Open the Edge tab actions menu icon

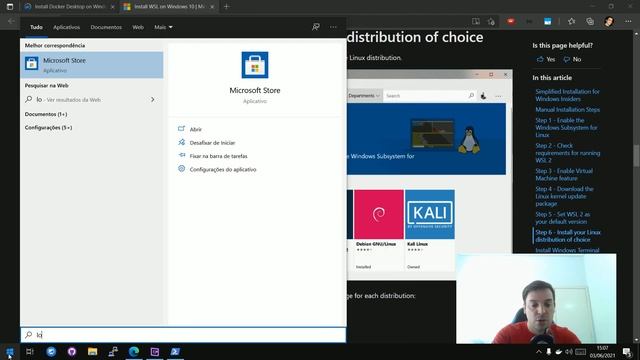(x=10, y=7)
